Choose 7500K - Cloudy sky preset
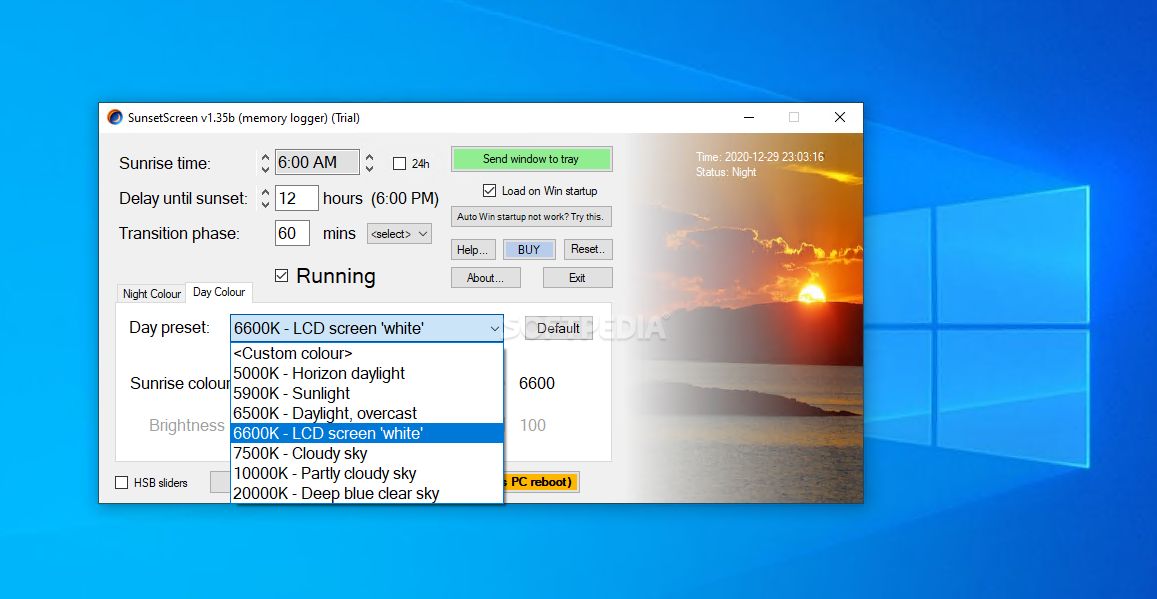Viewport: 1157px width, 599px height. pos(367,453)
